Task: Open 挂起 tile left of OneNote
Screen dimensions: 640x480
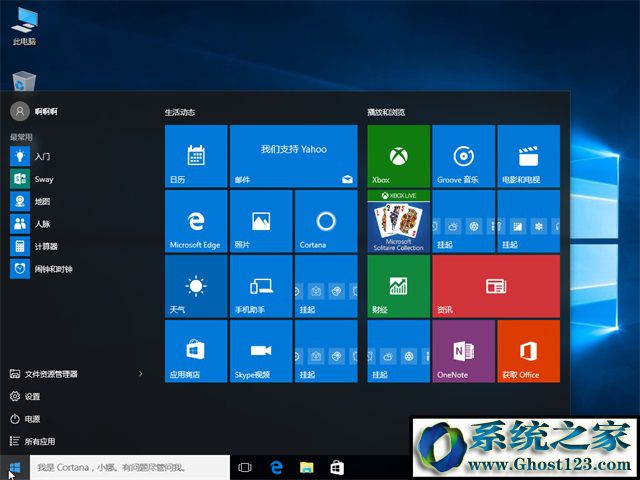Action: [399, 351]
